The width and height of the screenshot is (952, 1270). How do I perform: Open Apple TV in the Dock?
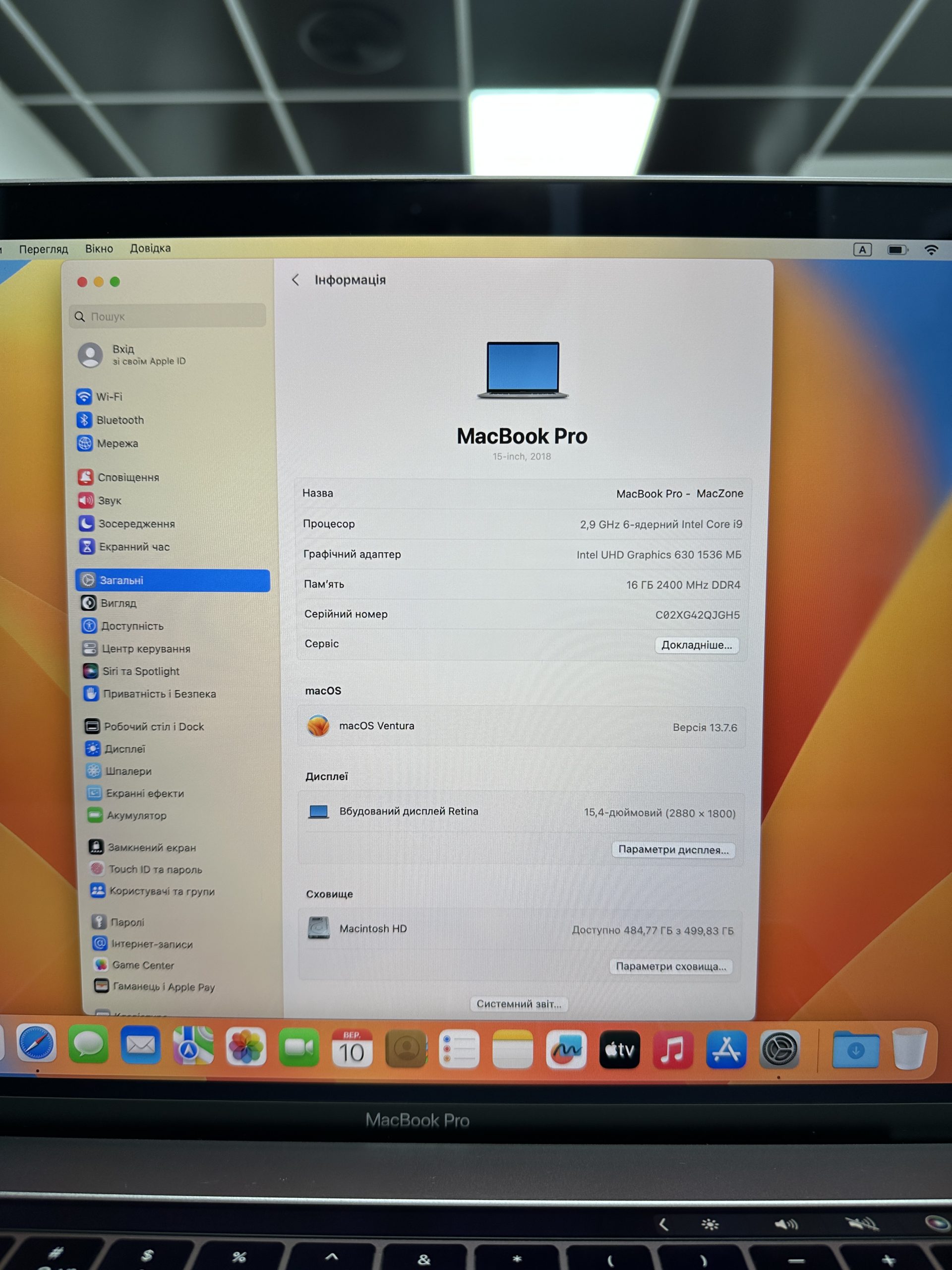pyautogui.click(x=620, y=1050)
